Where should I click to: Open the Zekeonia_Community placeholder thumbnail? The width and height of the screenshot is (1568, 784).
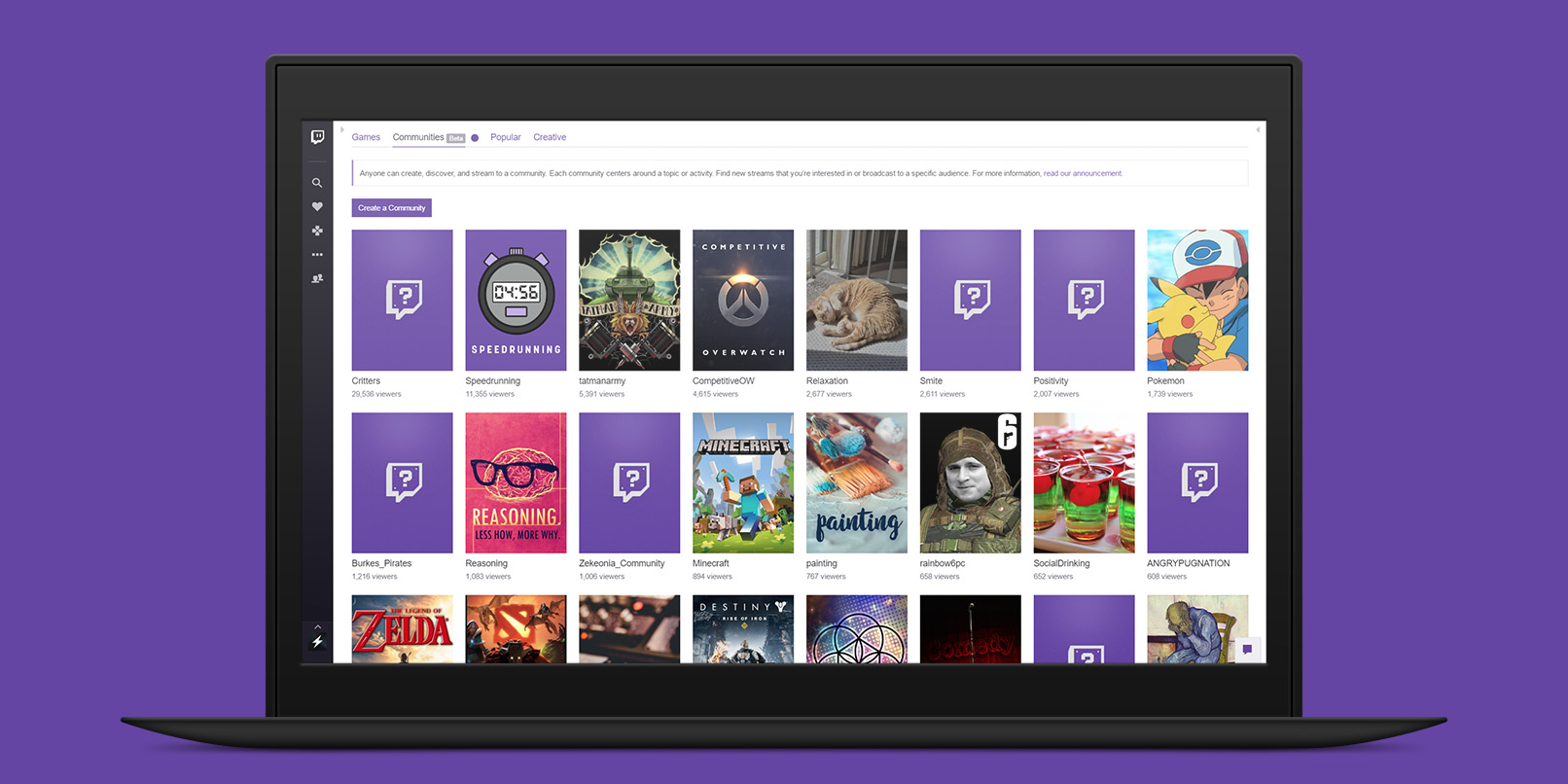click(x=629, y=482)
